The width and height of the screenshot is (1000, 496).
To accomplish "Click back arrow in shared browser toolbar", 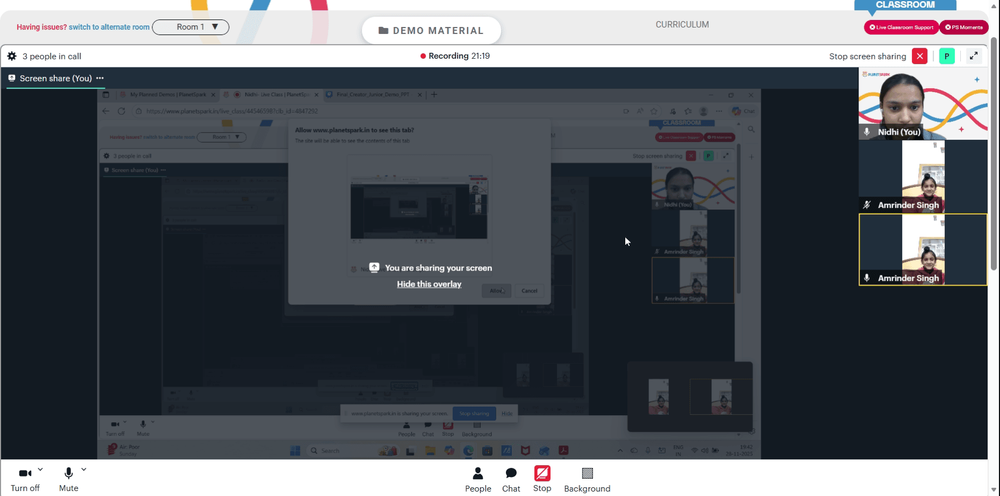I will tap(105, 111).
